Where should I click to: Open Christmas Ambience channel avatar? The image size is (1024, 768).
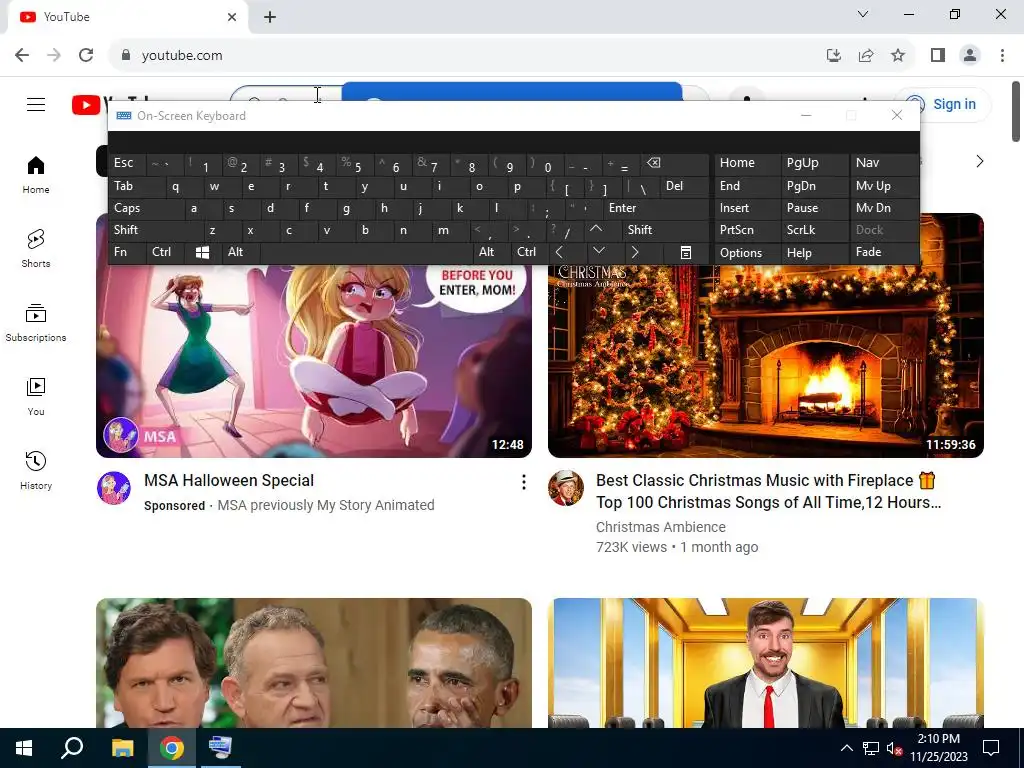[566, 488]
